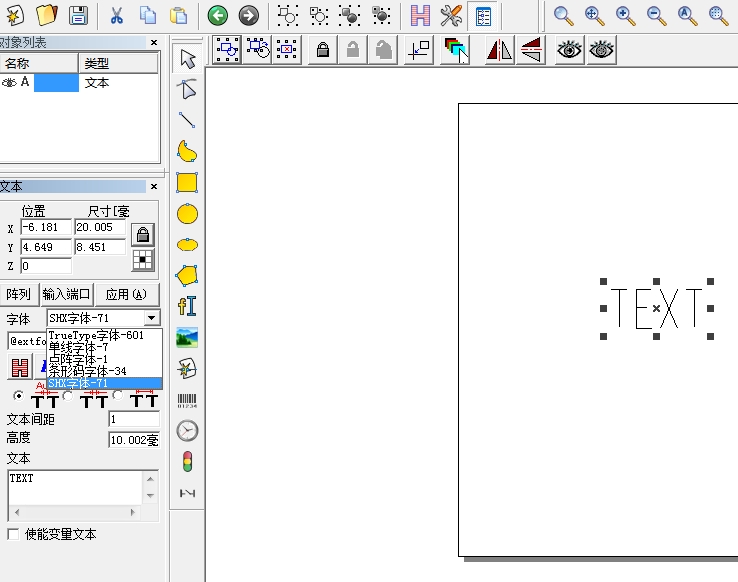Click the 文本间距 spacing input field
The height and width of the screenshot is (582, 738).
point(134,419)
